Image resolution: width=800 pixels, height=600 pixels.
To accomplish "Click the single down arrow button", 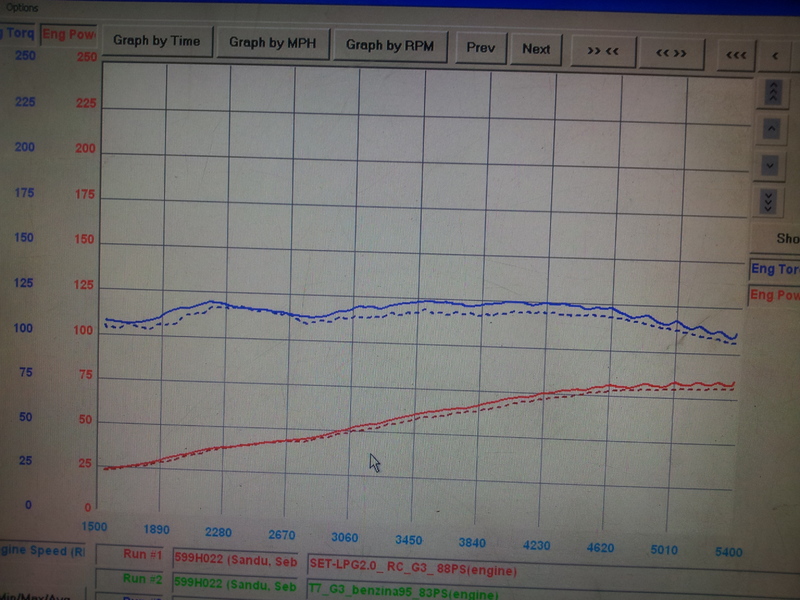I will [770, 166].
